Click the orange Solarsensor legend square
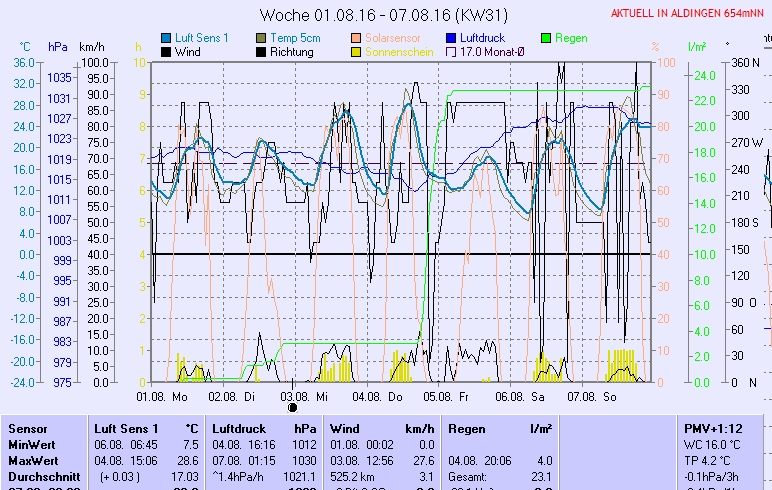 point(357,38)
